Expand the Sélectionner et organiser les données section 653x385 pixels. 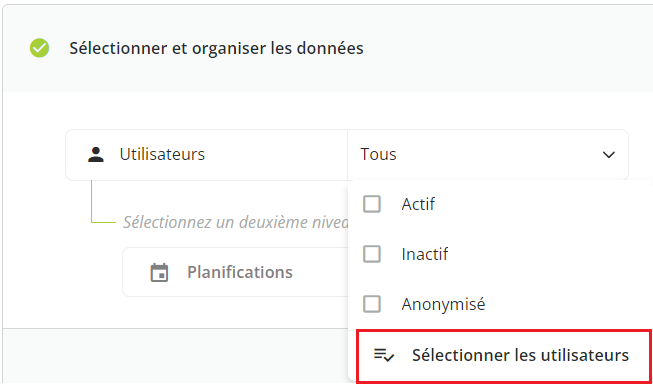pos(216,48)
